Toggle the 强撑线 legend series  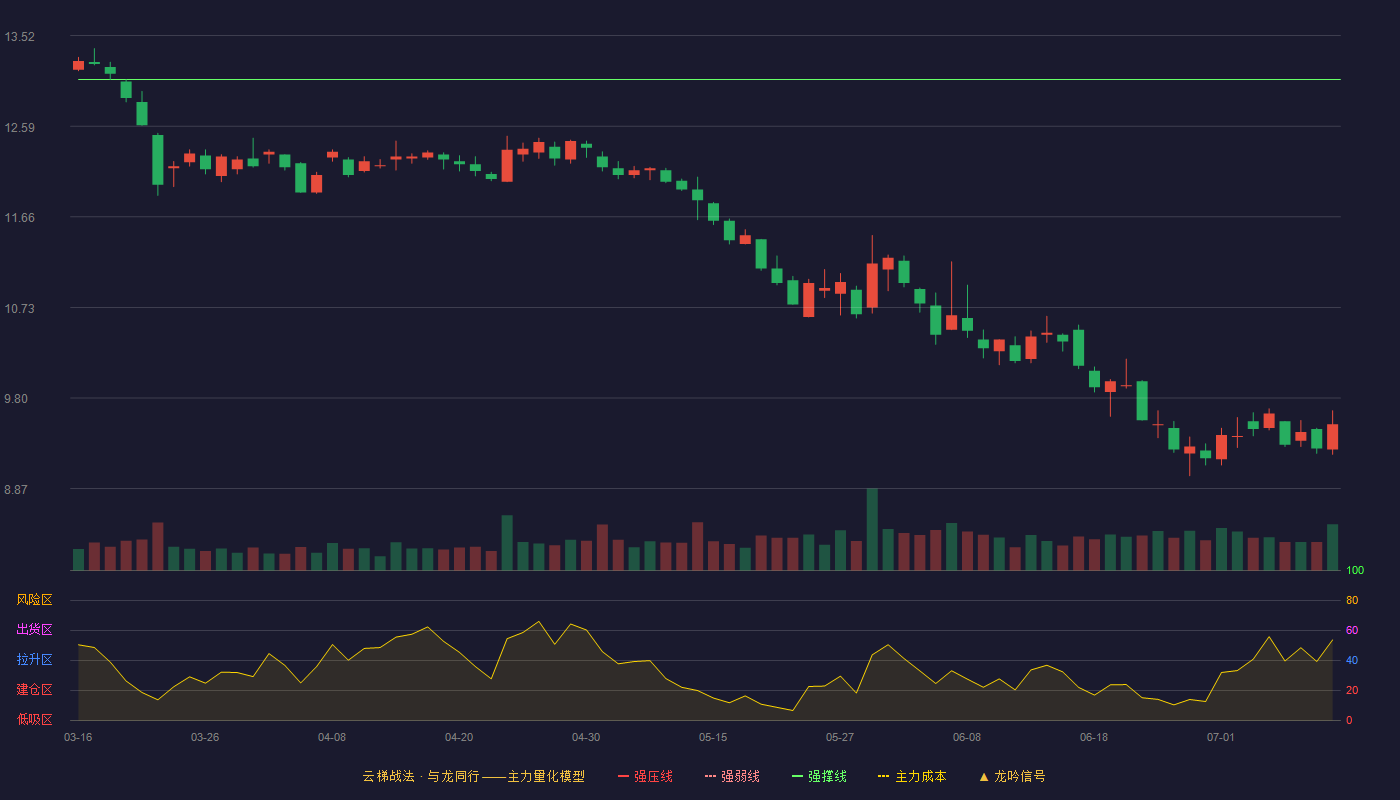(819, 776)
